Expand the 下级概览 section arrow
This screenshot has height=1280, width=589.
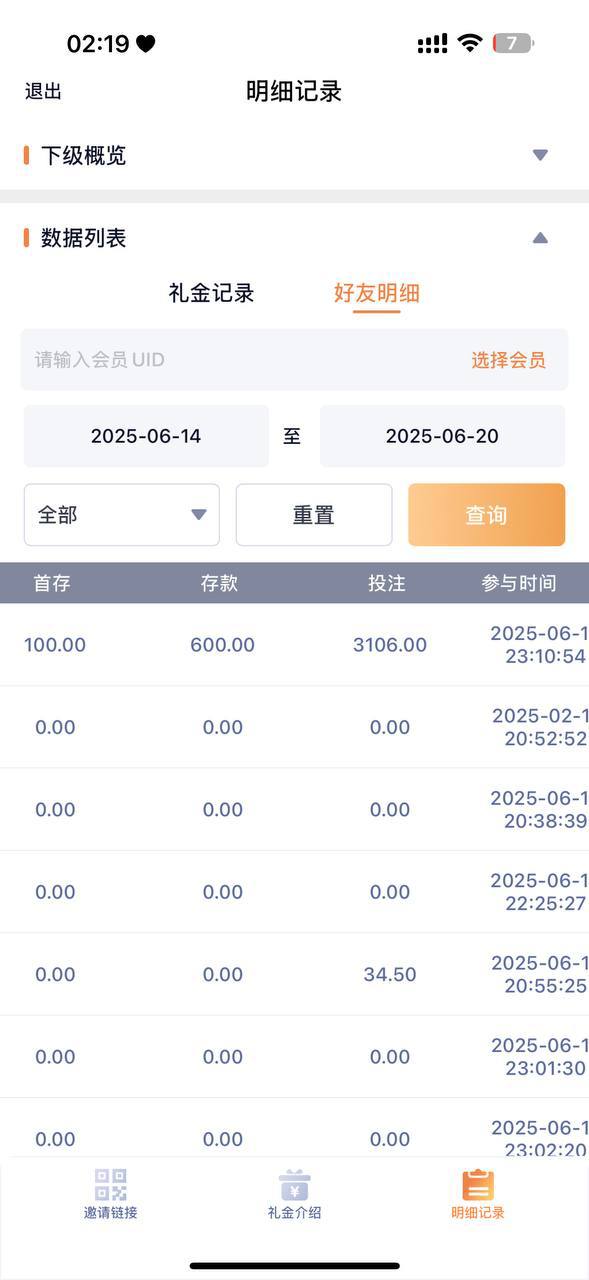pos(540,155)
